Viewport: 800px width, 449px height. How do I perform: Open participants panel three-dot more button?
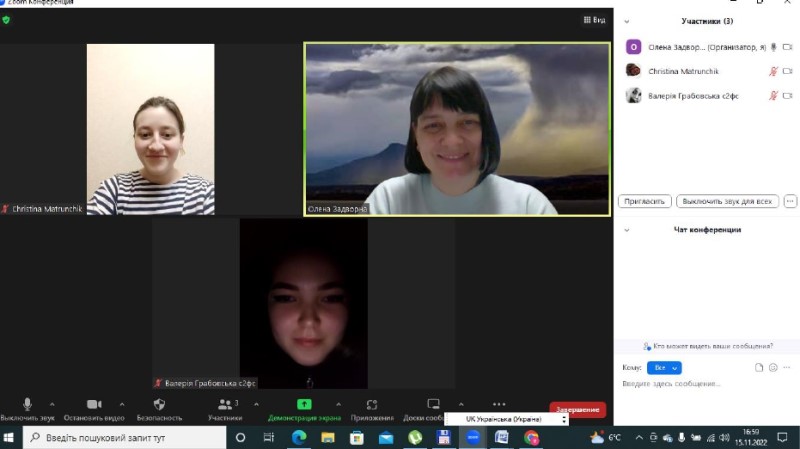point(790,201)
